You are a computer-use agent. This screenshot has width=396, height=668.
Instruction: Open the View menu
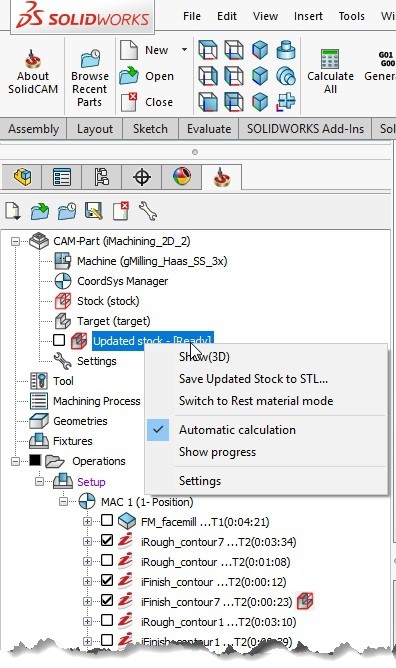(x=265, y=16)
